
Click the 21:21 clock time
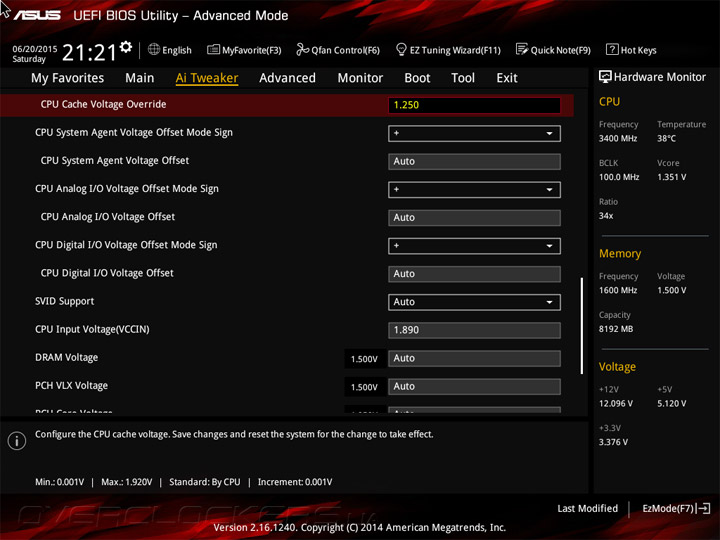click(89, 52)
